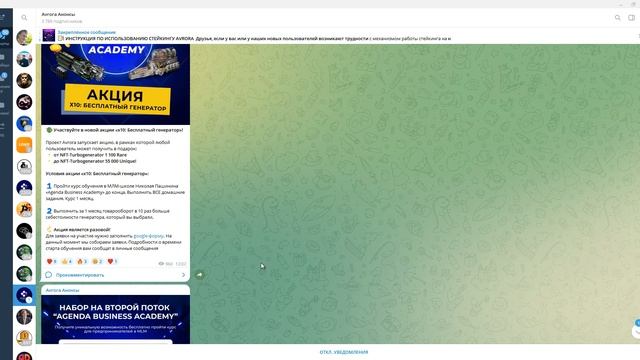Open channel info via header title
The width and height of the screenshot is (640, 360).
tap(58, 14)
